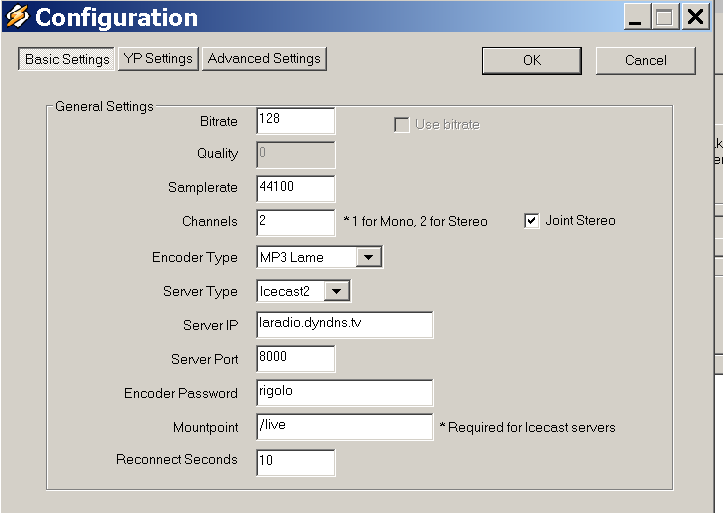The image size is (723, 513).
Task: Minimize the Configuration dialog
Action: [x=637, y=17]
